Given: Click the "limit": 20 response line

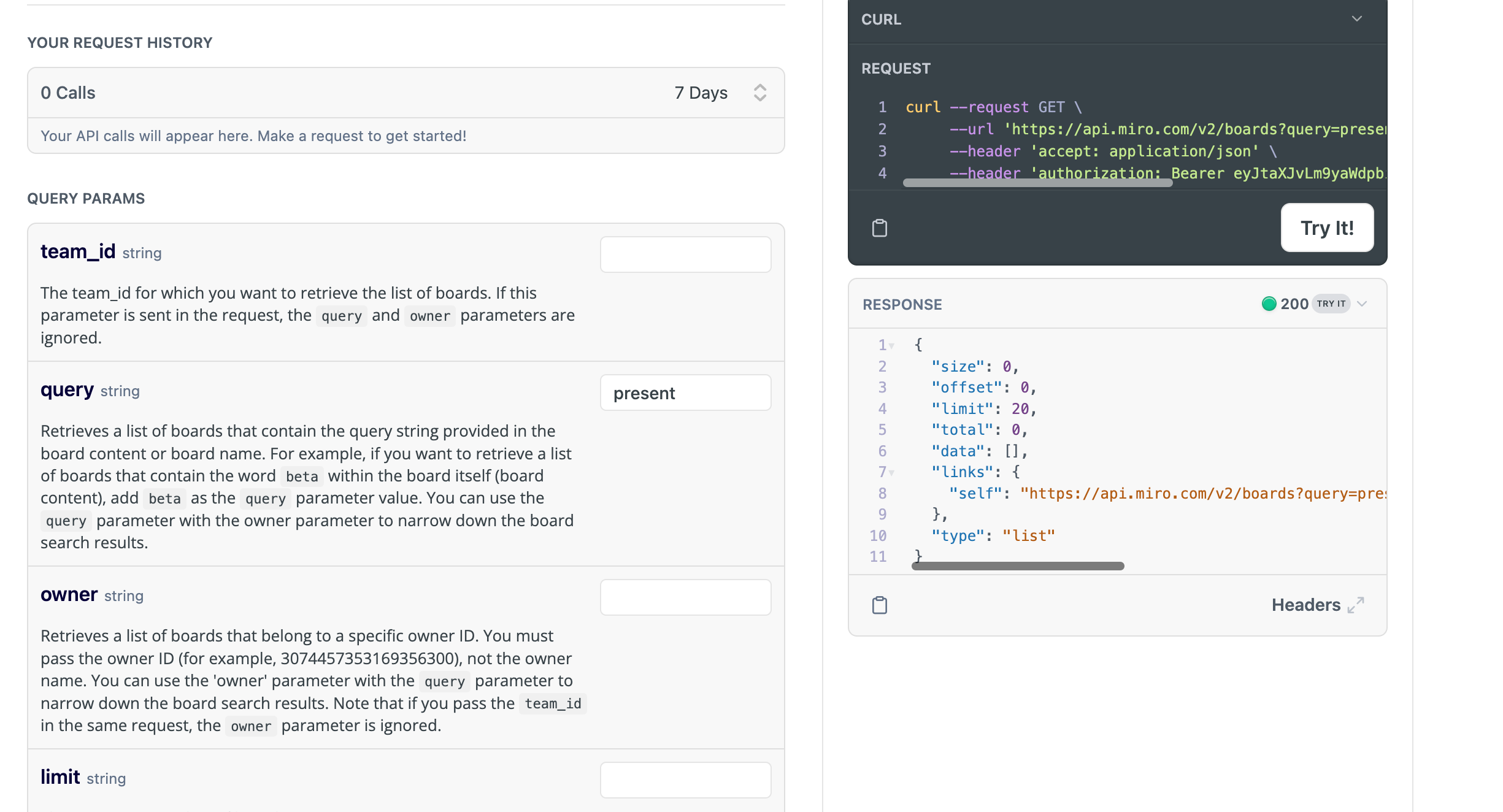Looking at the screenshot, I should point(984,408).
